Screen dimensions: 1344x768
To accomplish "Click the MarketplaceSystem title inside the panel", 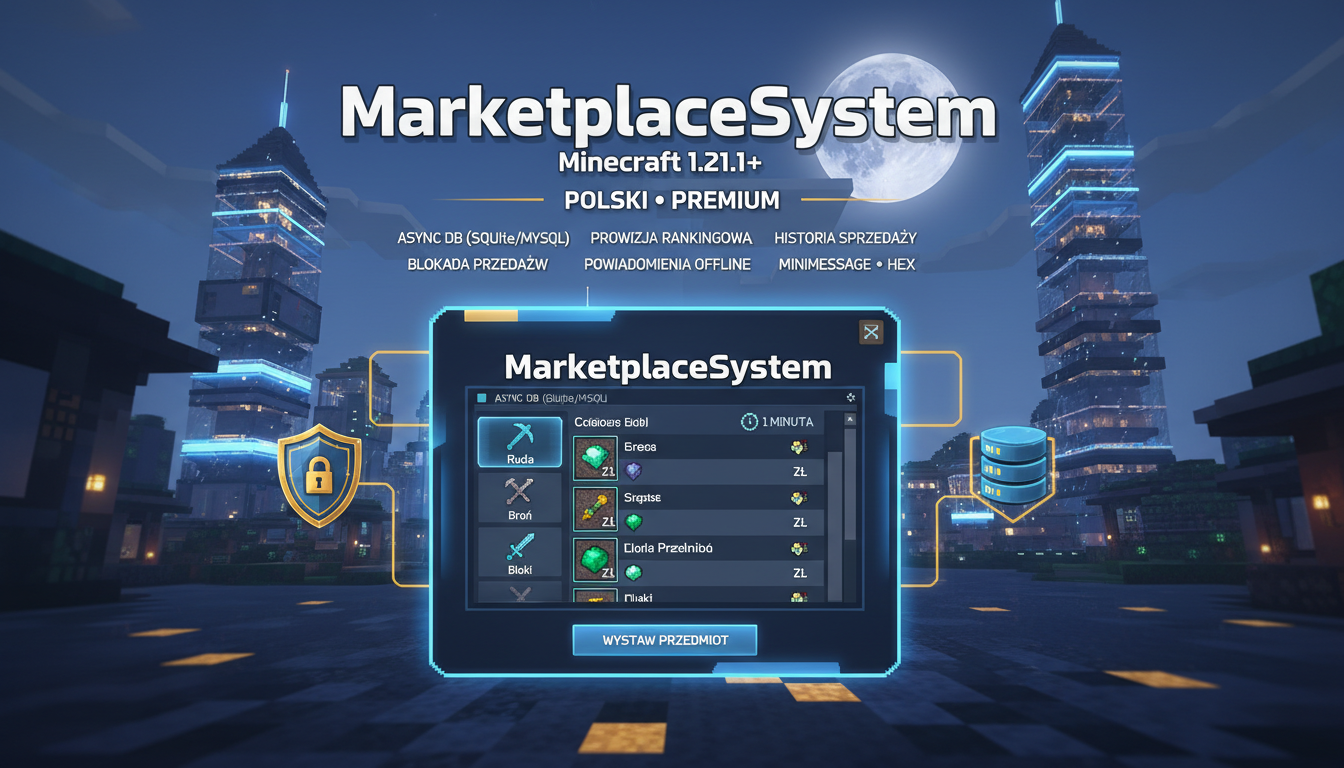I will 668,366.
